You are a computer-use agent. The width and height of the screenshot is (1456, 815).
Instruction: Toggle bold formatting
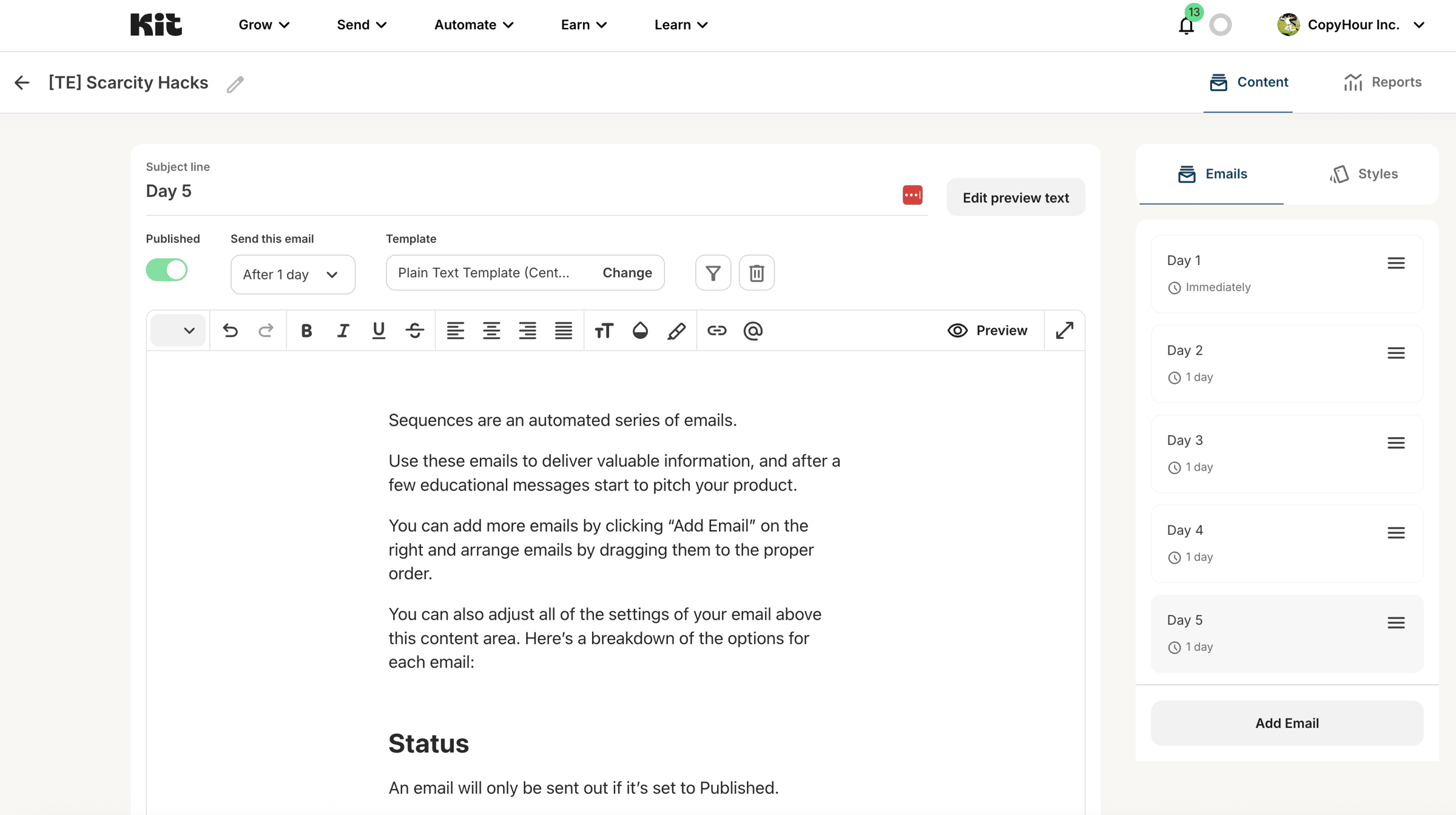coord(306,330)
